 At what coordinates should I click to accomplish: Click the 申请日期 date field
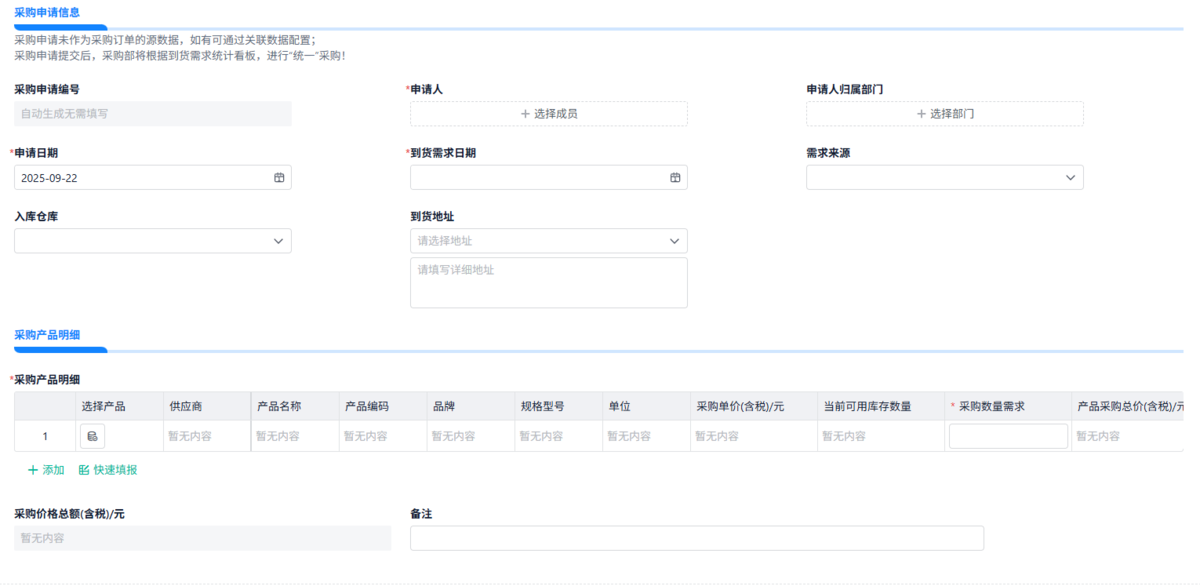point(140,177)
